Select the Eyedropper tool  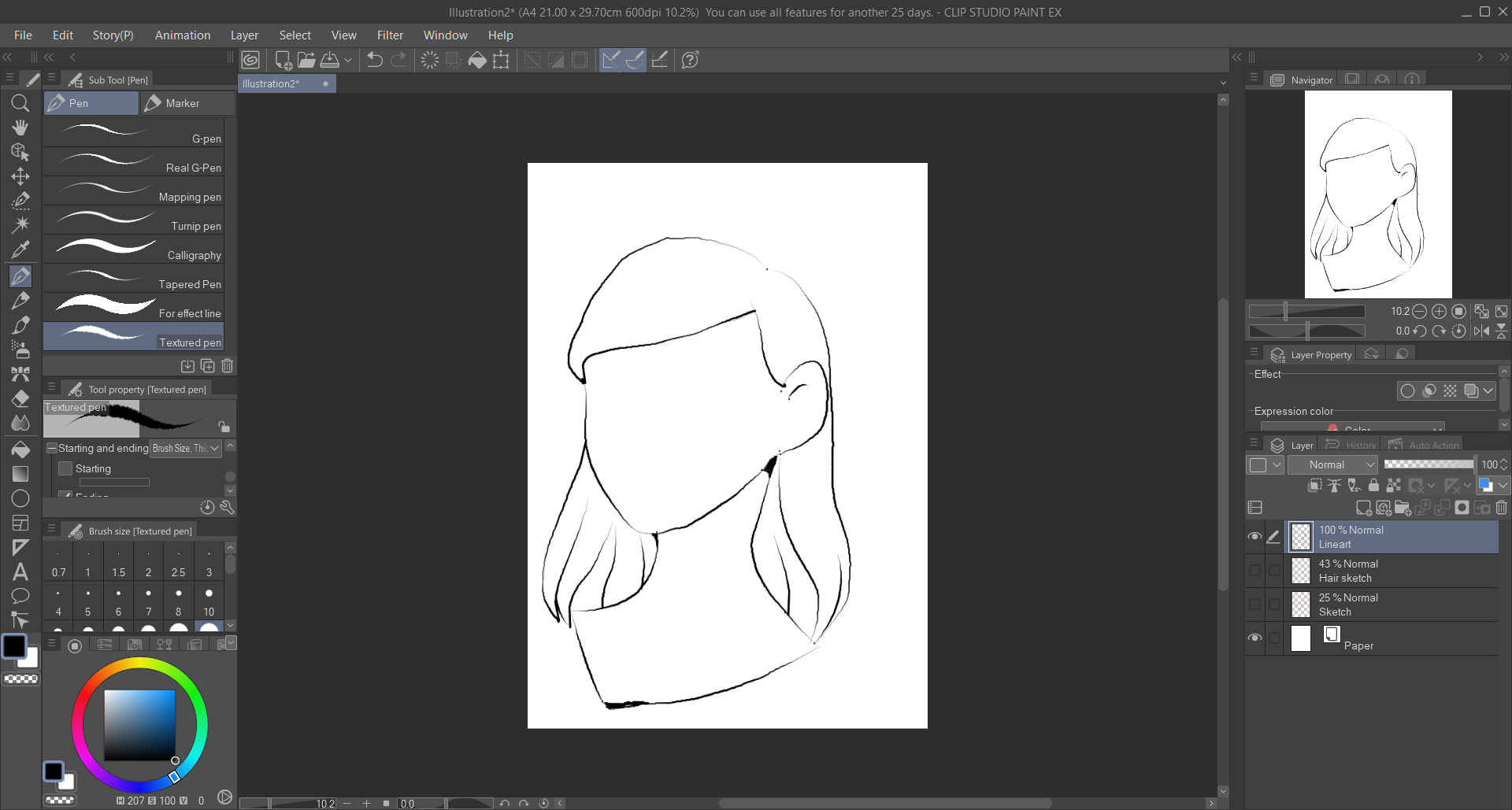pos(20,250)
